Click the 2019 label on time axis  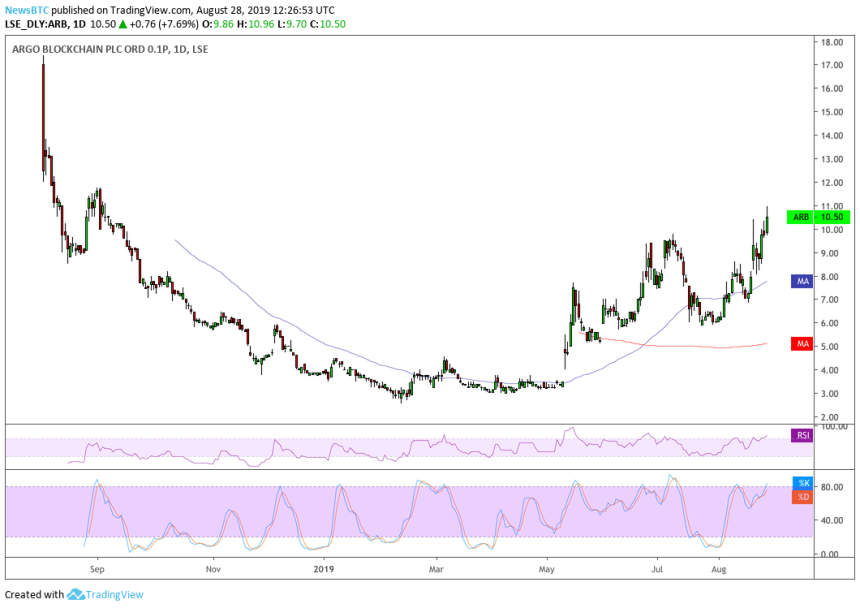[x=324, y=569]
